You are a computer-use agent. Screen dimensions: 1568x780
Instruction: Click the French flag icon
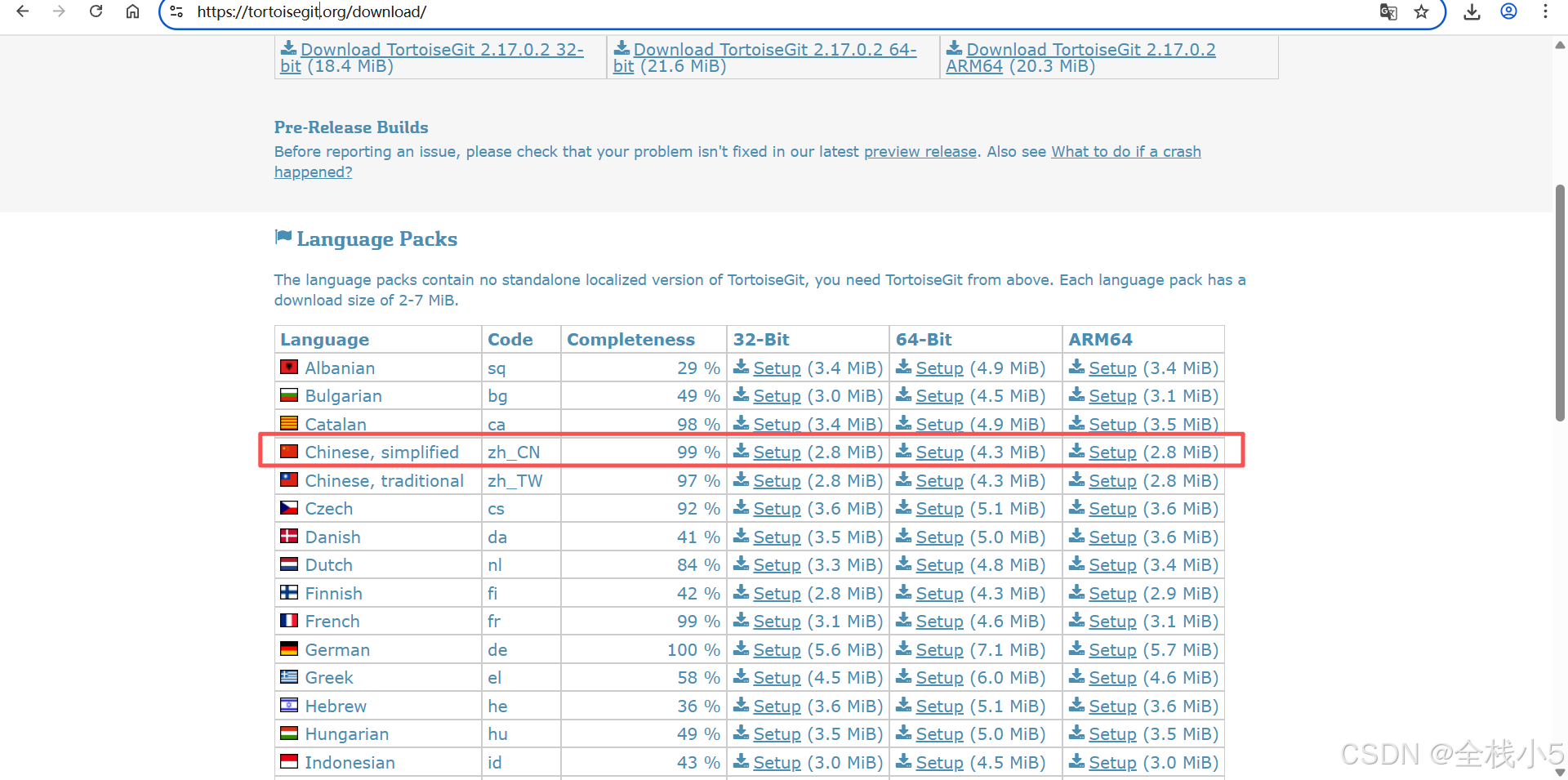click(289, 620)
